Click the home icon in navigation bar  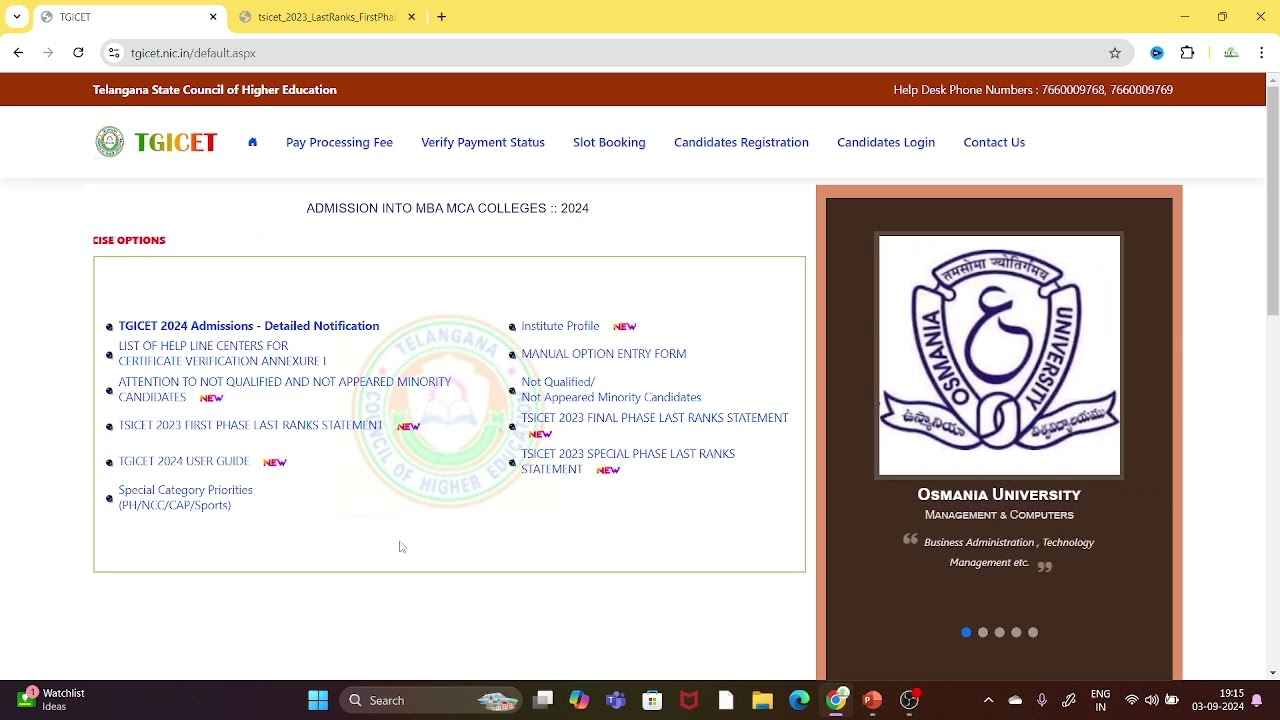pyautogui.click(x=252, y=142)
